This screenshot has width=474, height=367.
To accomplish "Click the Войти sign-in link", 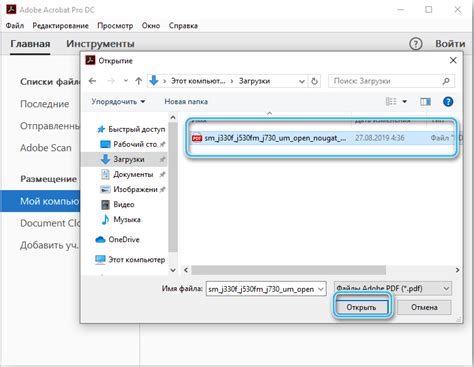I will [450, 44].
